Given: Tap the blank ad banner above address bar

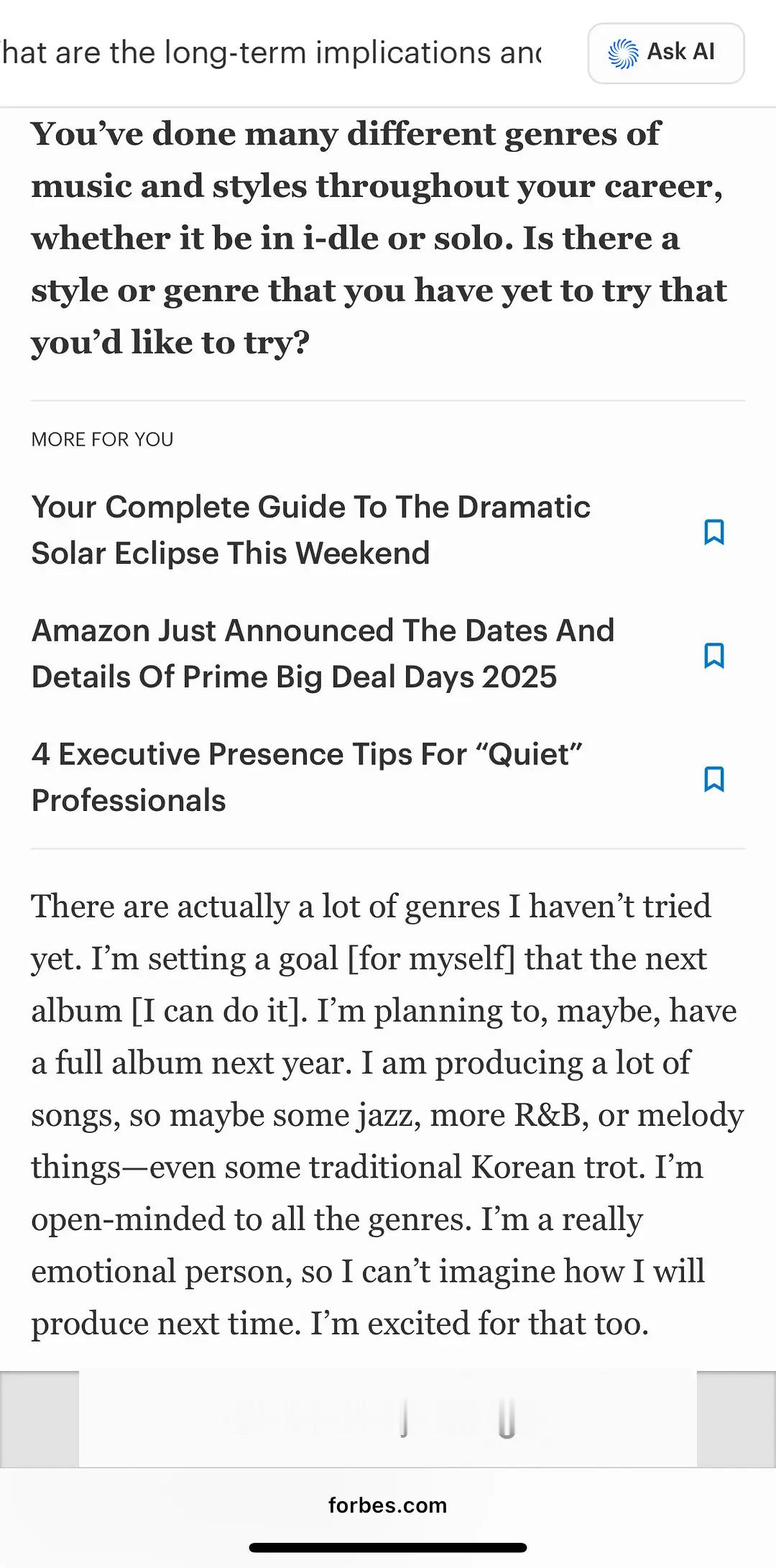Looking at the screenshot, I should 388,1418.
